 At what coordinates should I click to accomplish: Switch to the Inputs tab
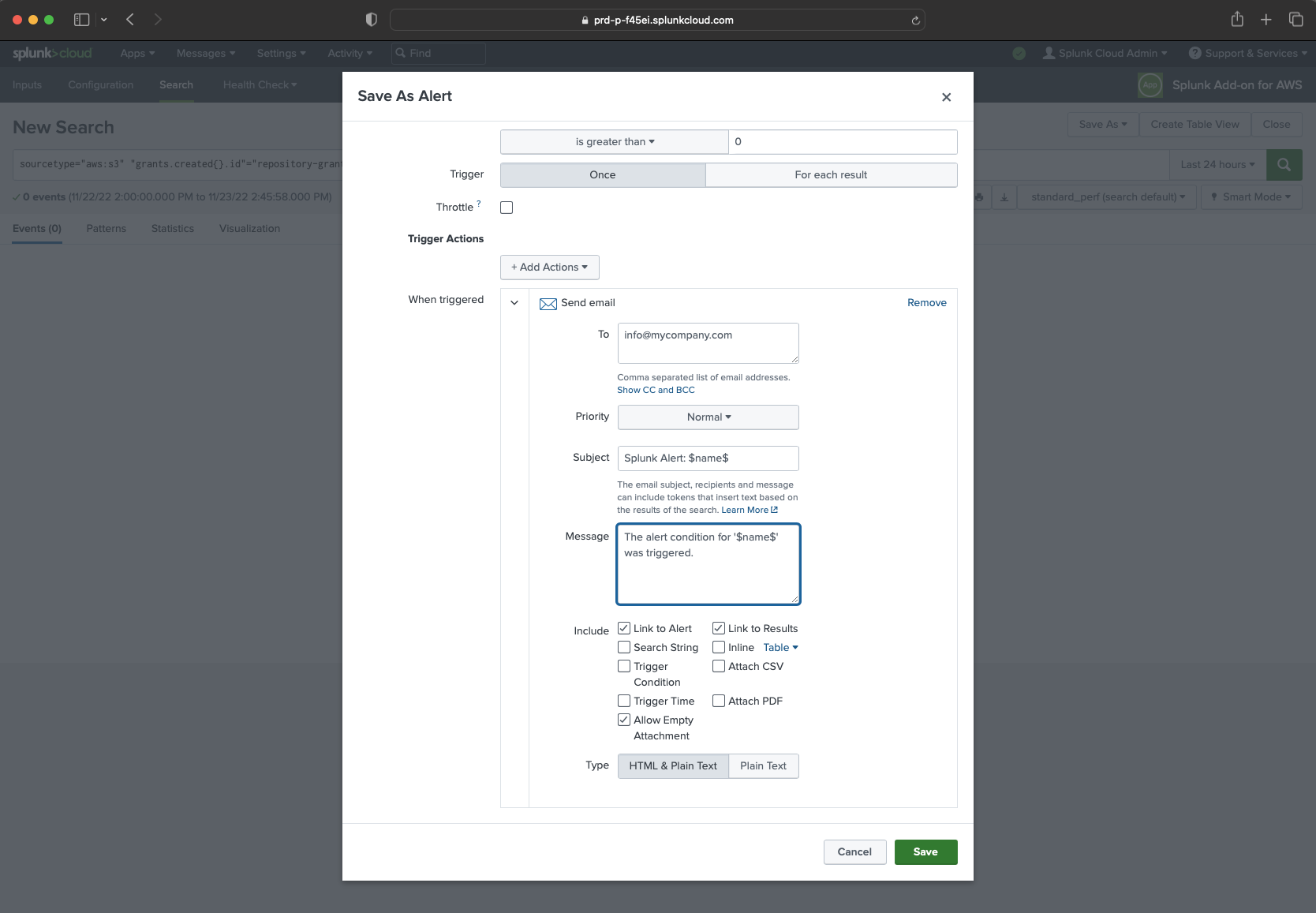pyautogui.click(x=27, y=84)
